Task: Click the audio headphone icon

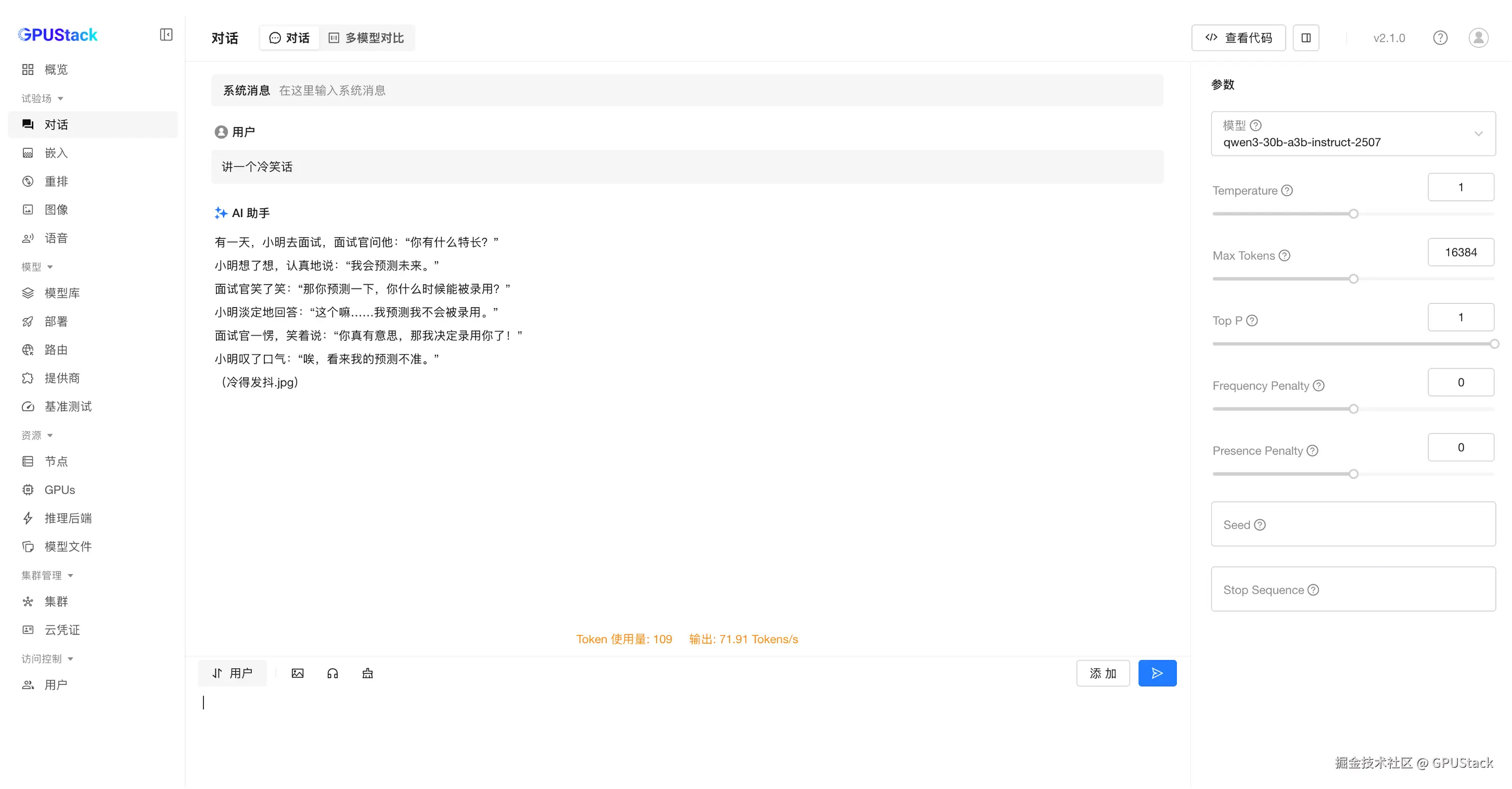Action: click(x=332, y=673)
